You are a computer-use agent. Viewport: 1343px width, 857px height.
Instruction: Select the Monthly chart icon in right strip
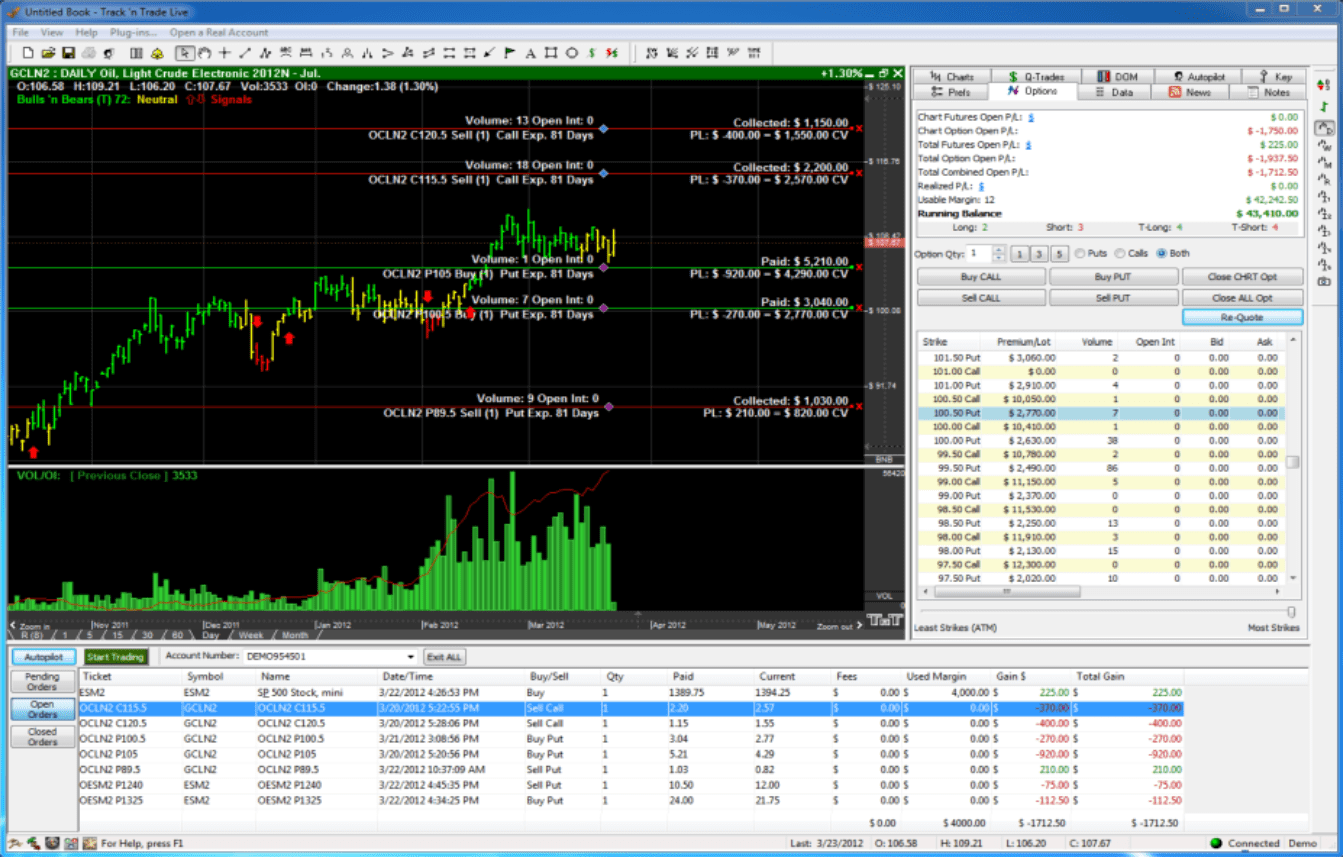(x=1325, y=163)
